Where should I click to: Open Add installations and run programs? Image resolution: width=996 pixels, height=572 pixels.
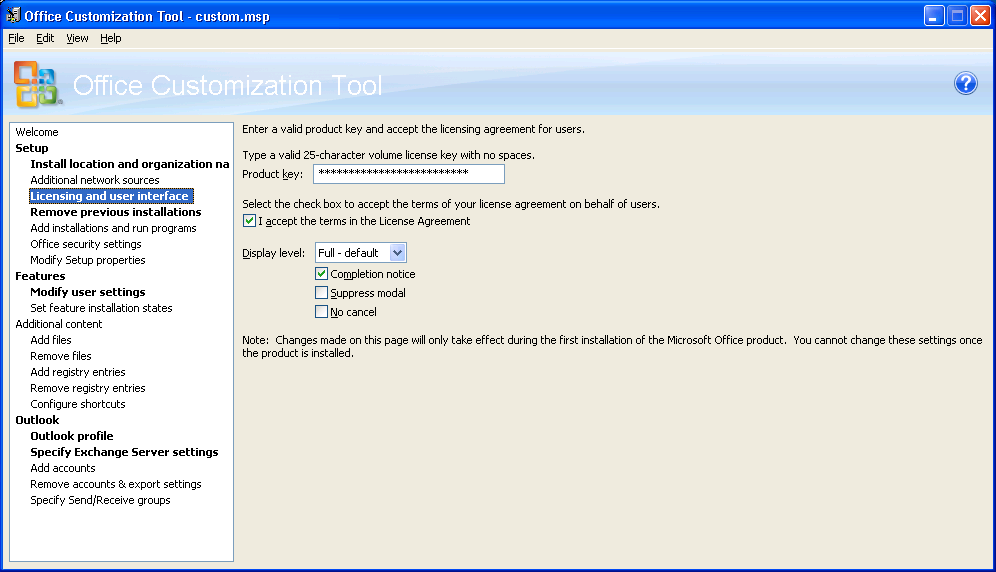coord(113,228)
